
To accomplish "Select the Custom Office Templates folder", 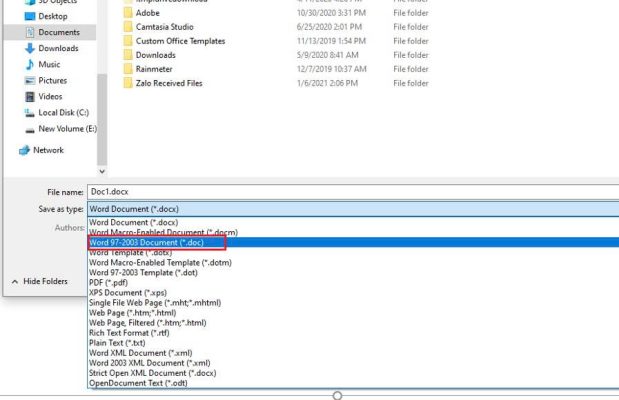I will (180, 41).
